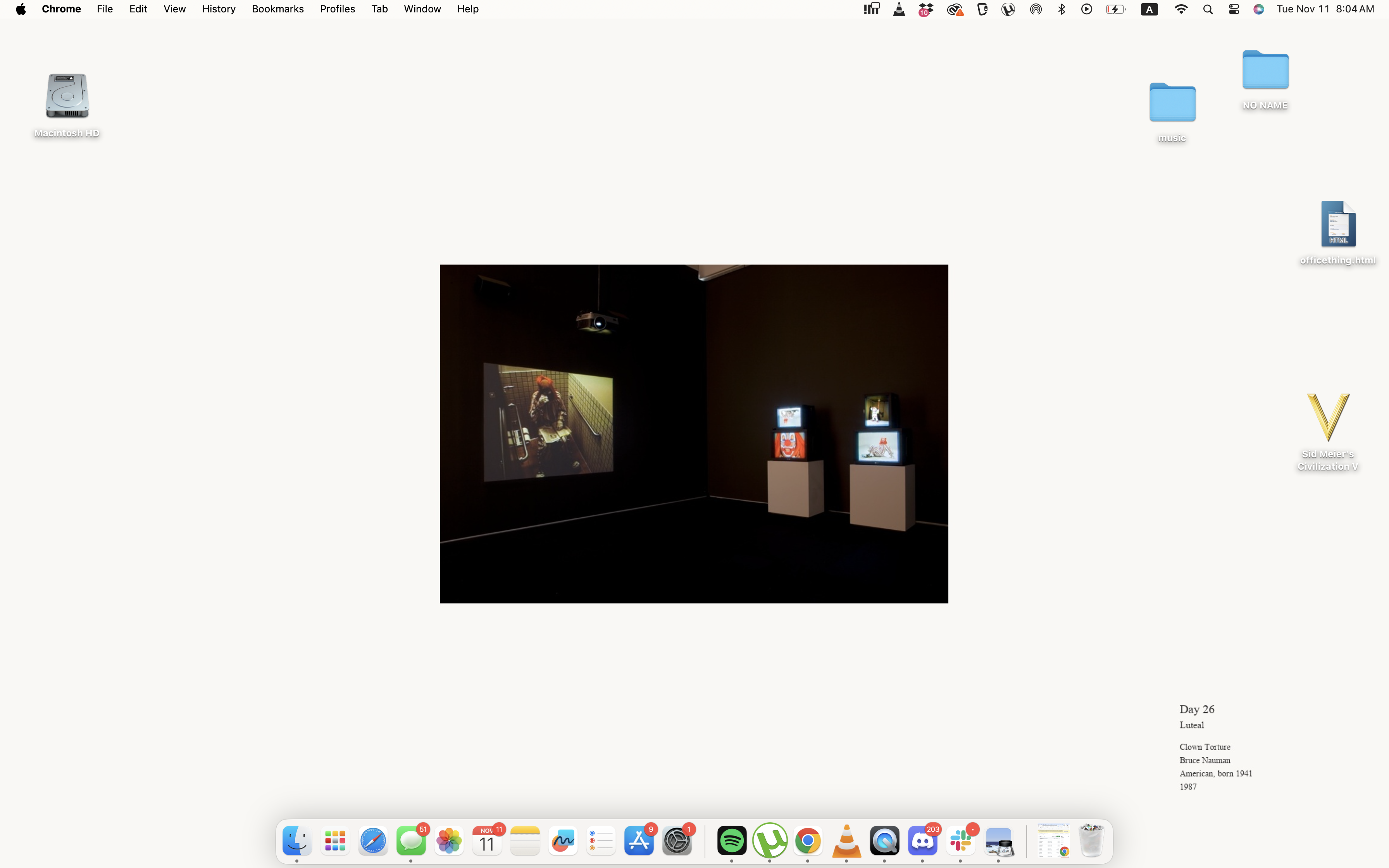This screenshot has height=868, width=1389.
Task: Open the Tab menu
Action: click(379, 9)
